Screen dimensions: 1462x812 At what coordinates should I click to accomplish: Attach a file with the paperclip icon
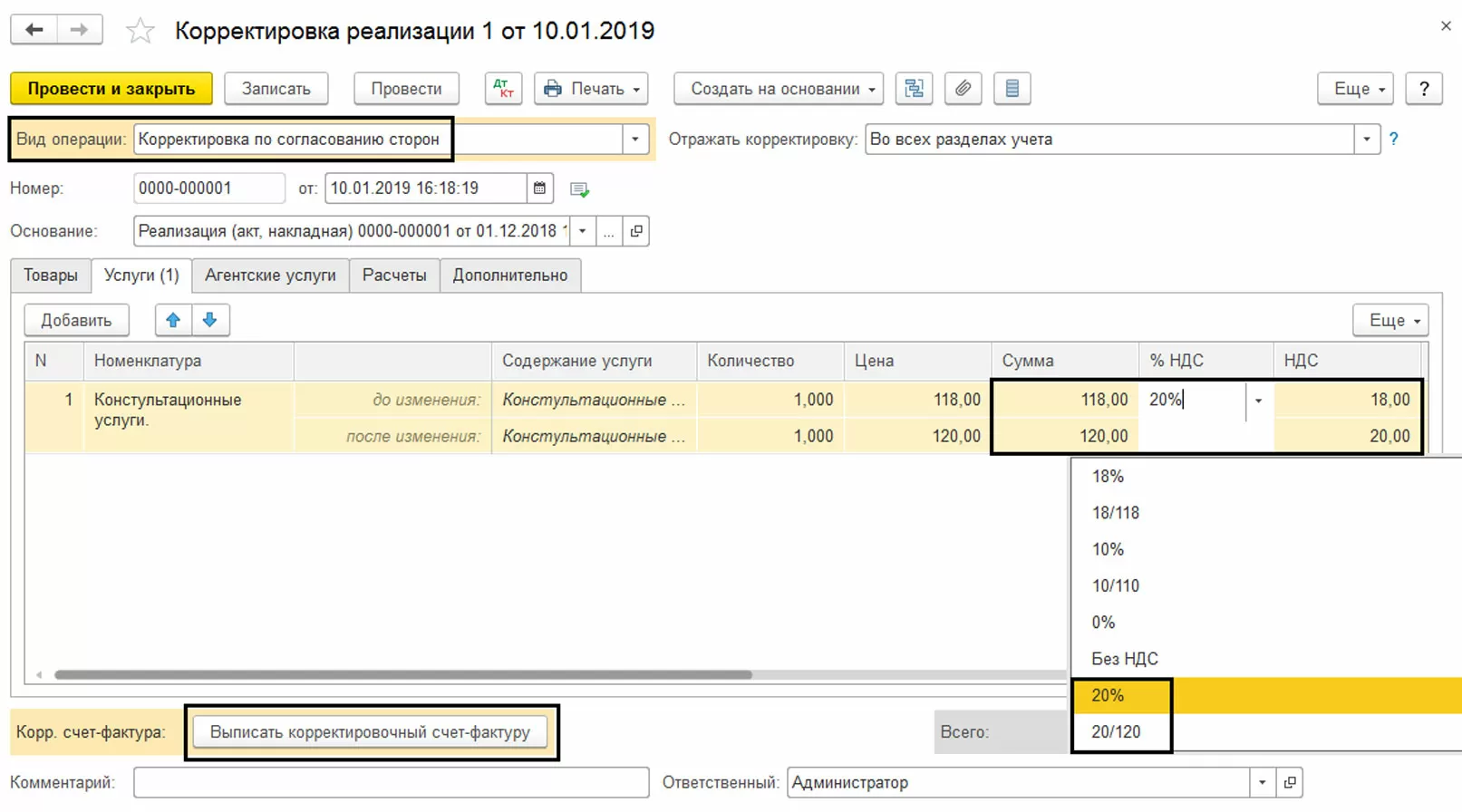(x=963, y=89)
